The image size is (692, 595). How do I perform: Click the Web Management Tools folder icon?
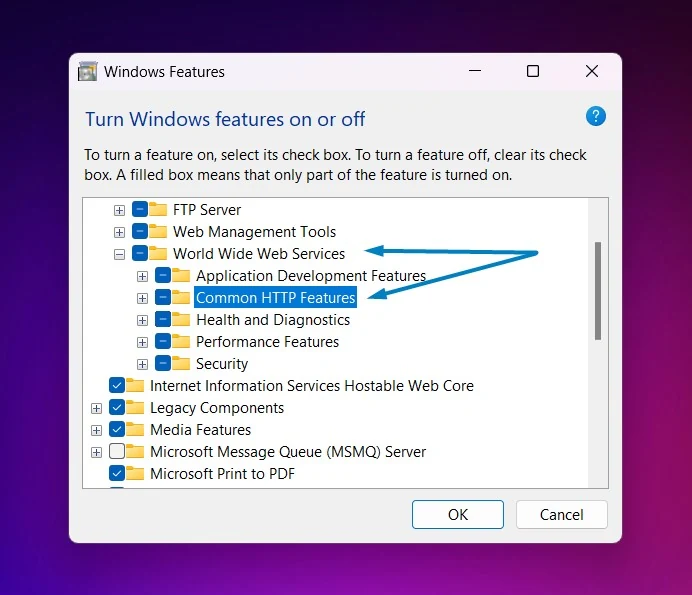[x=158, y=231]
